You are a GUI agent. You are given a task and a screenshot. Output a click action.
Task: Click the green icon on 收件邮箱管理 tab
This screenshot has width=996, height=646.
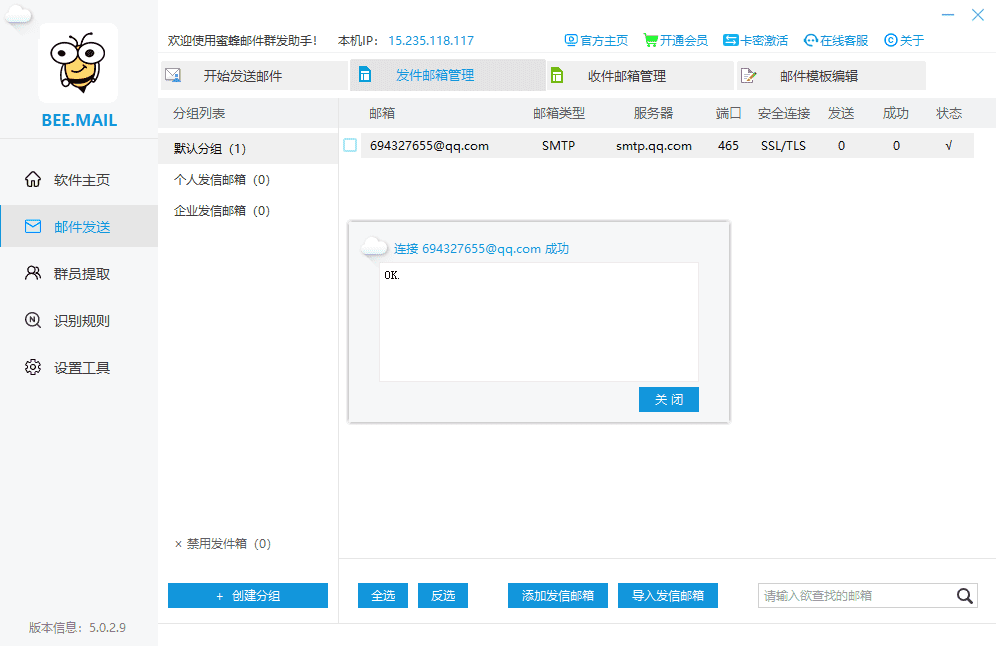[x=557, y=76]
